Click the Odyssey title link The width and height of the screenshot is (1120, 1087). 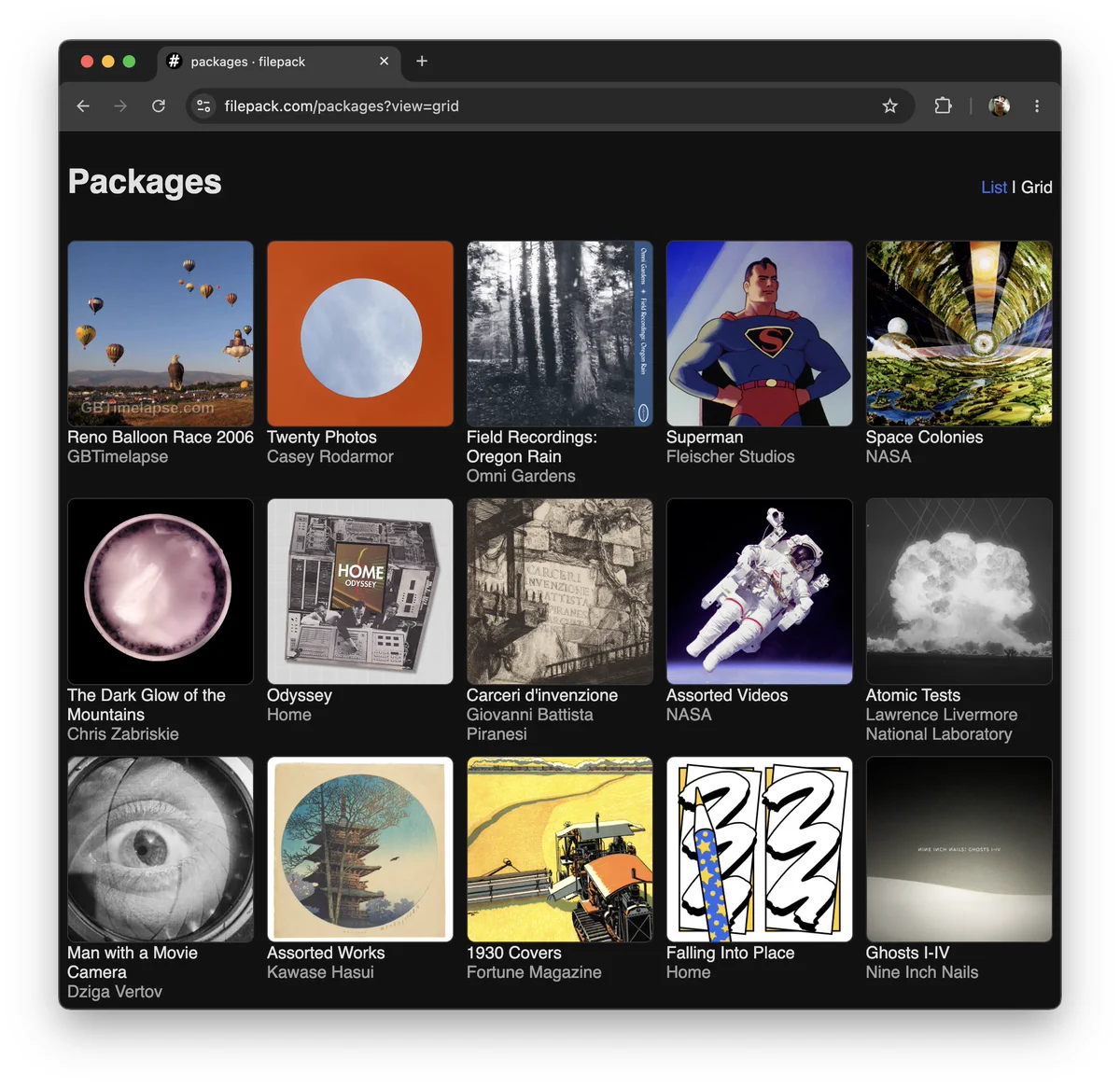tap(300, 695)
